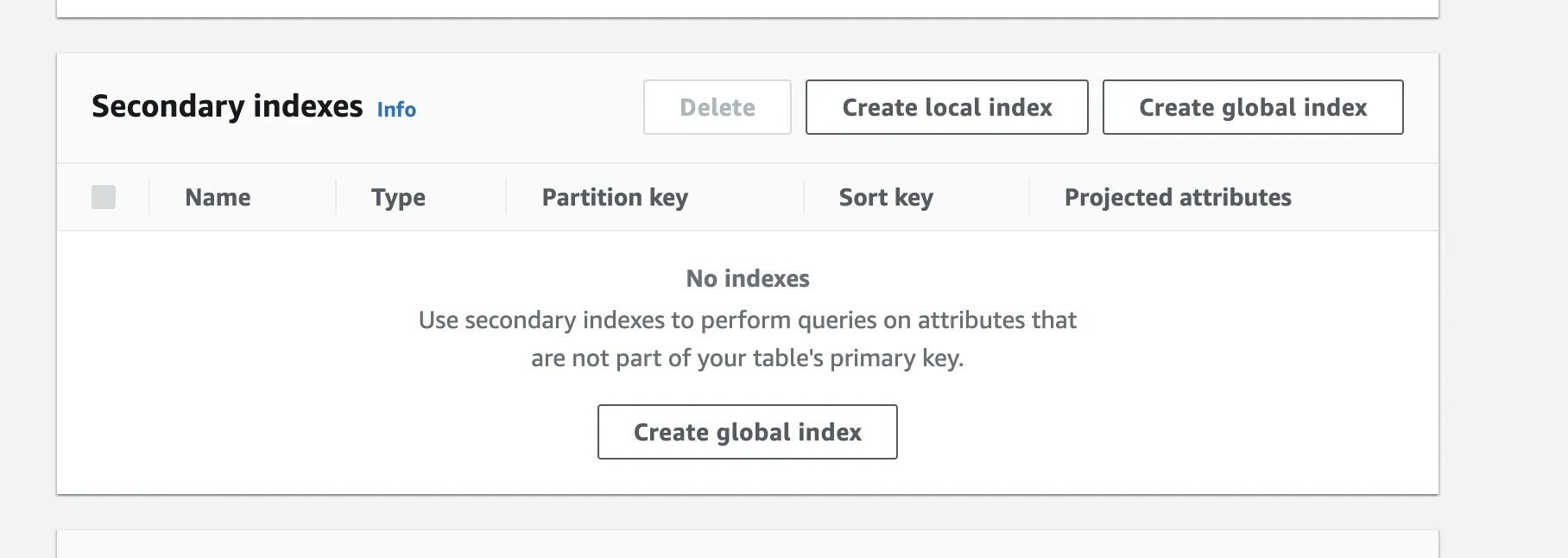The height and width of the screenshot is (558, 1568).
Task: Click Create global index beside Create local index
Action: [1252, 107]
